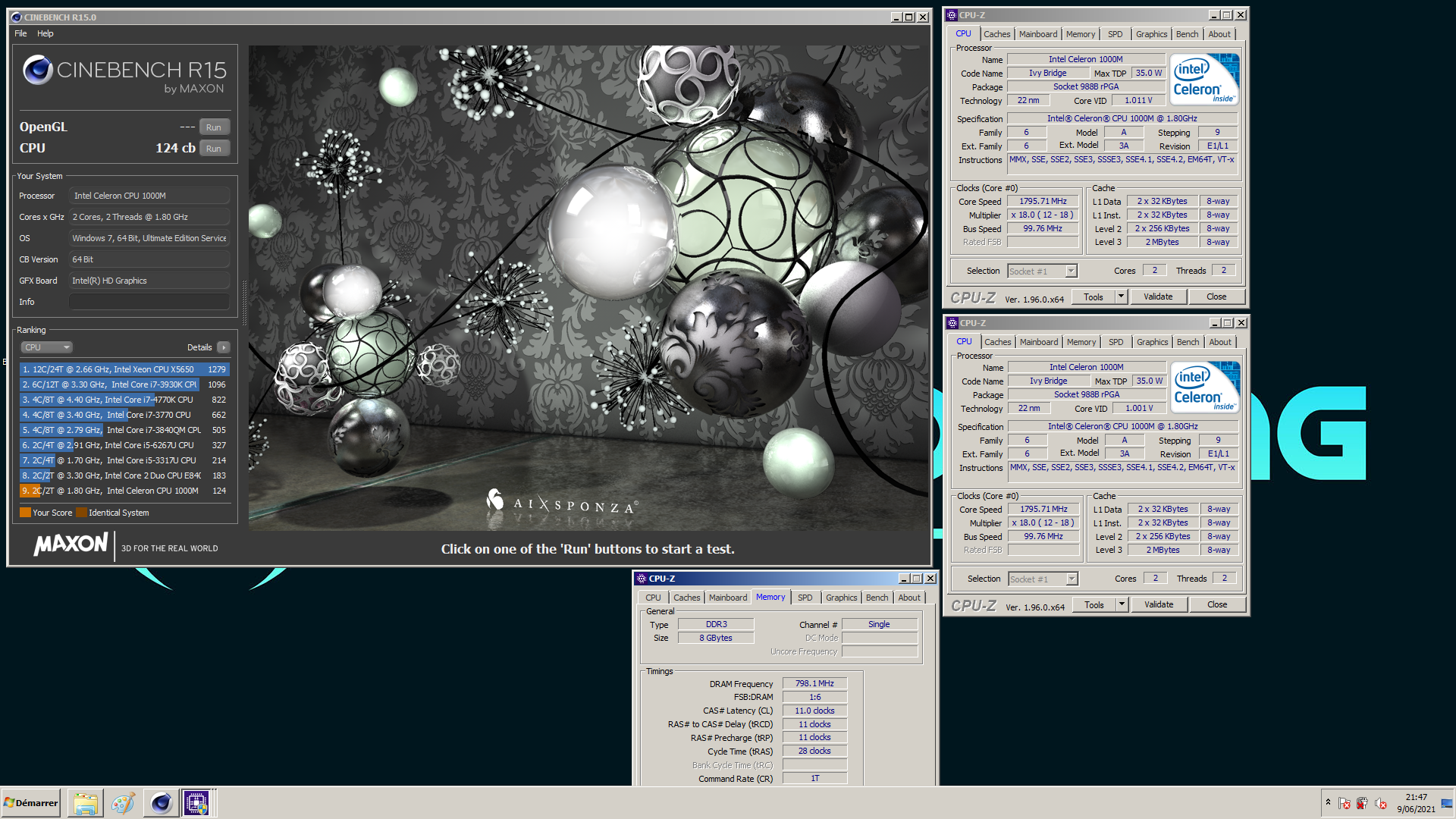
Task: Open SPD tab in top CPU-Z window
Action: coord(1115,34)
